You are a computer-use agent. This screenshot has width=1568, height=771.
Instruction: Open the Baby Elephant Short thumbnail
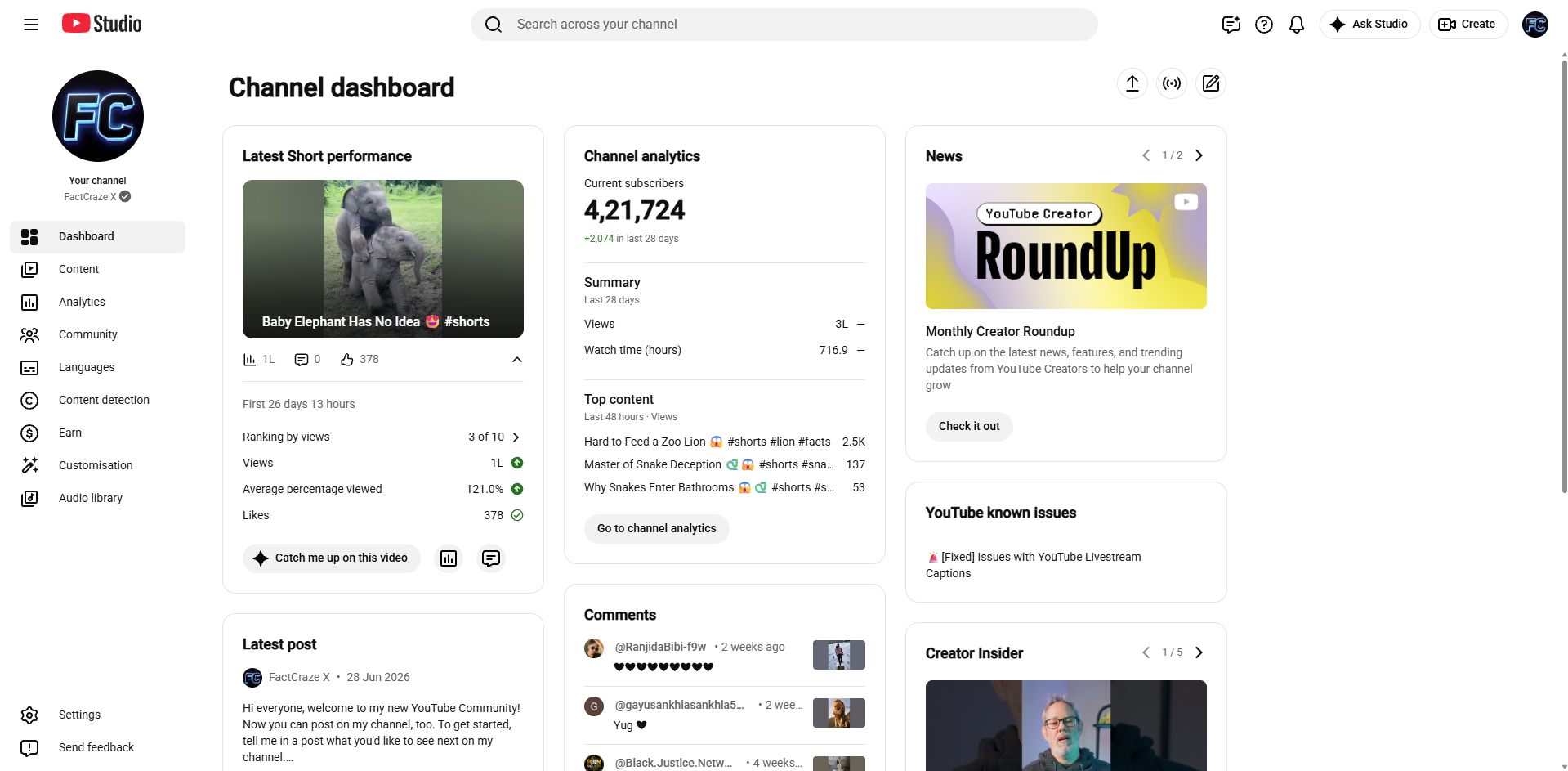[x=383, y=259]
